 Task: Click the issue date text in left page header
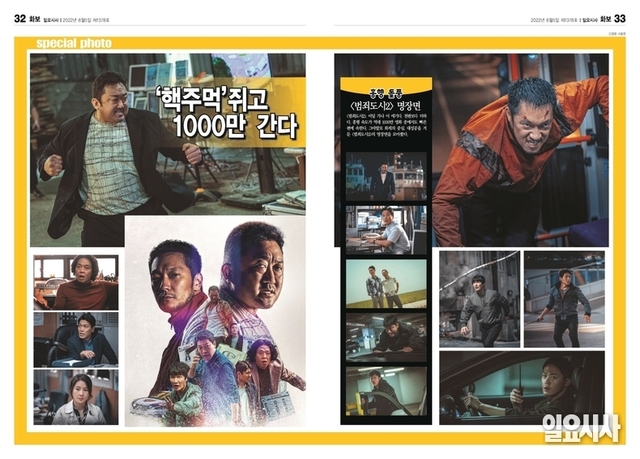coord(86,20)
